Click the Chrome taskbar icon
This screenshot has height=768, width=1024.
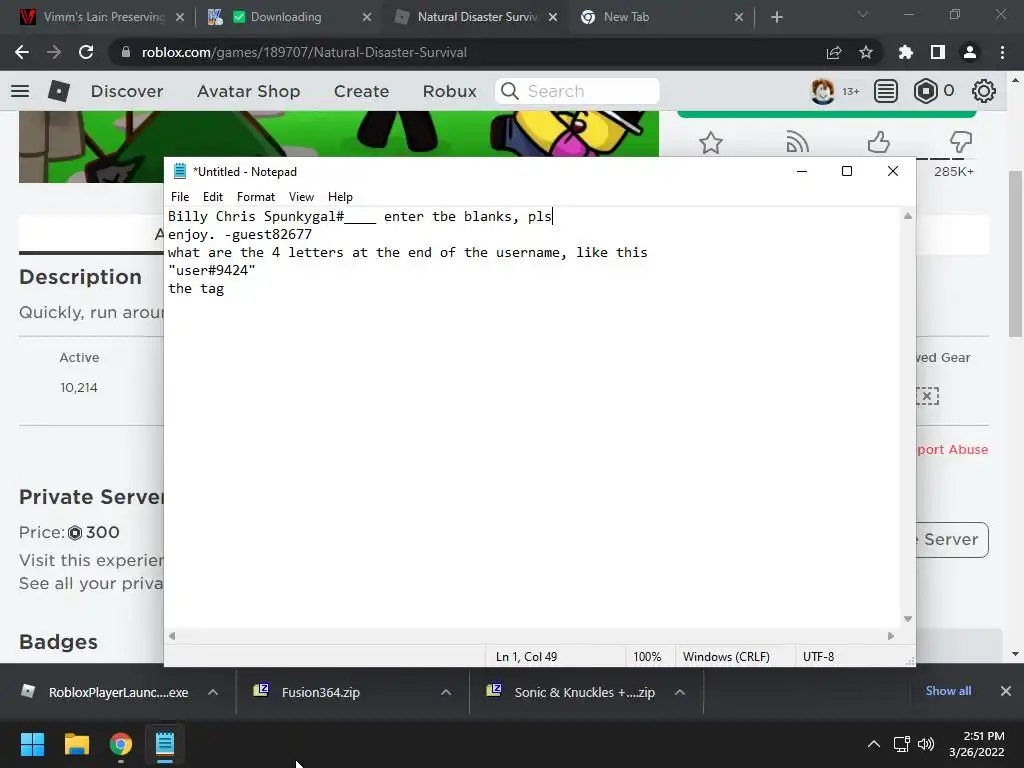121,744
